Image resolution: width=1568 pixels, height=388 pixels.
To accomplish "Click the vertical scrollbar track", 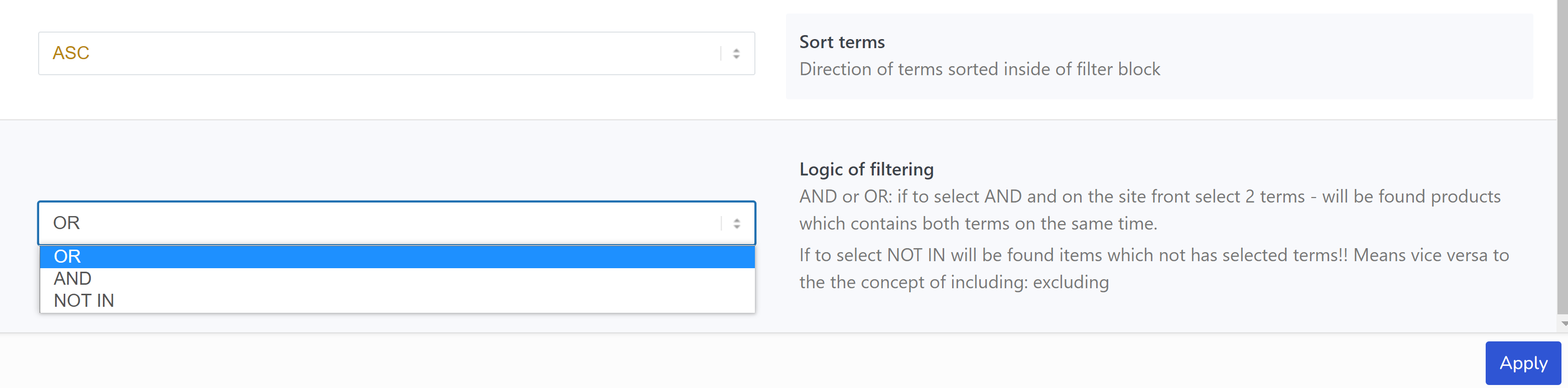I will 1562,152.
